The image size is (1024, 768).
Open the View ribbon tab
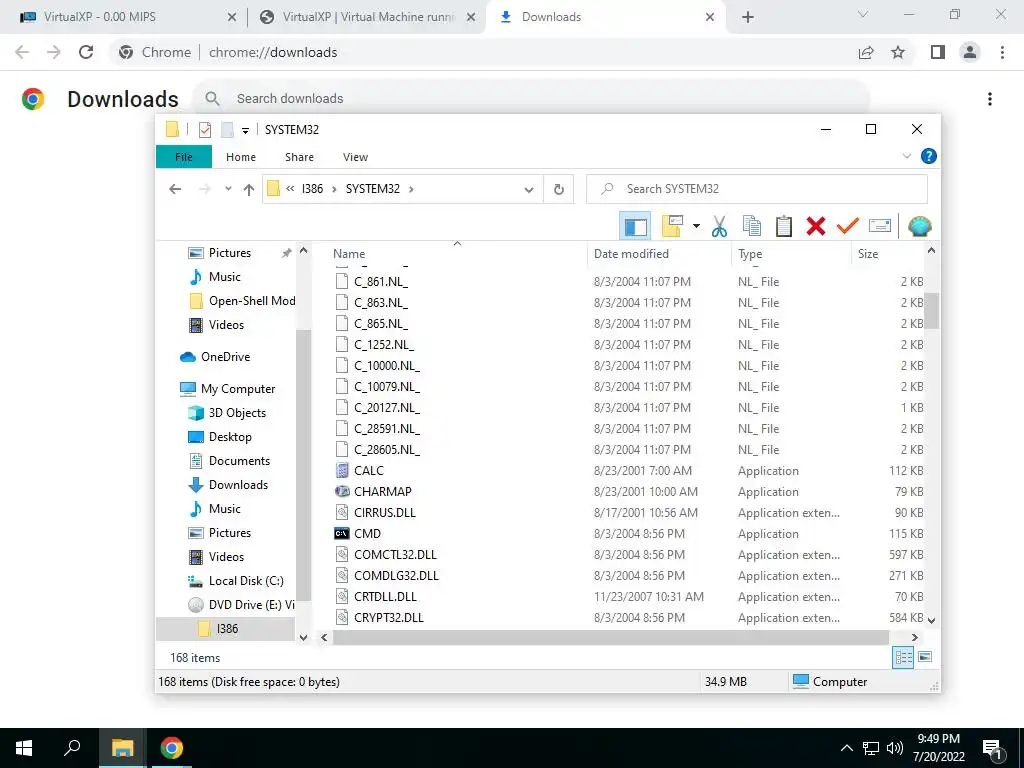(x=355, y=157)
